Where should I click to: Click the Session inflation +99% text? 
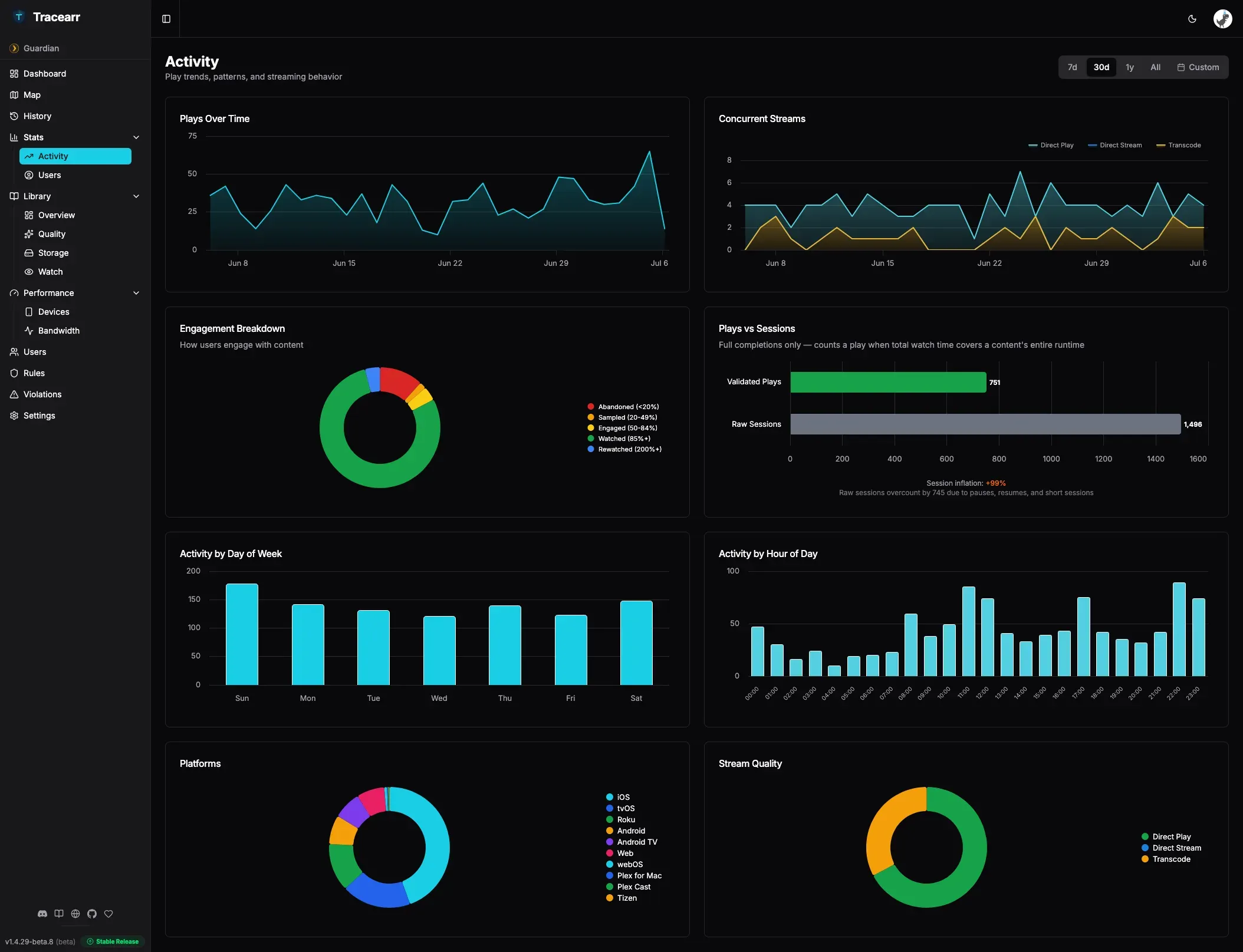[x=966, y=483]
